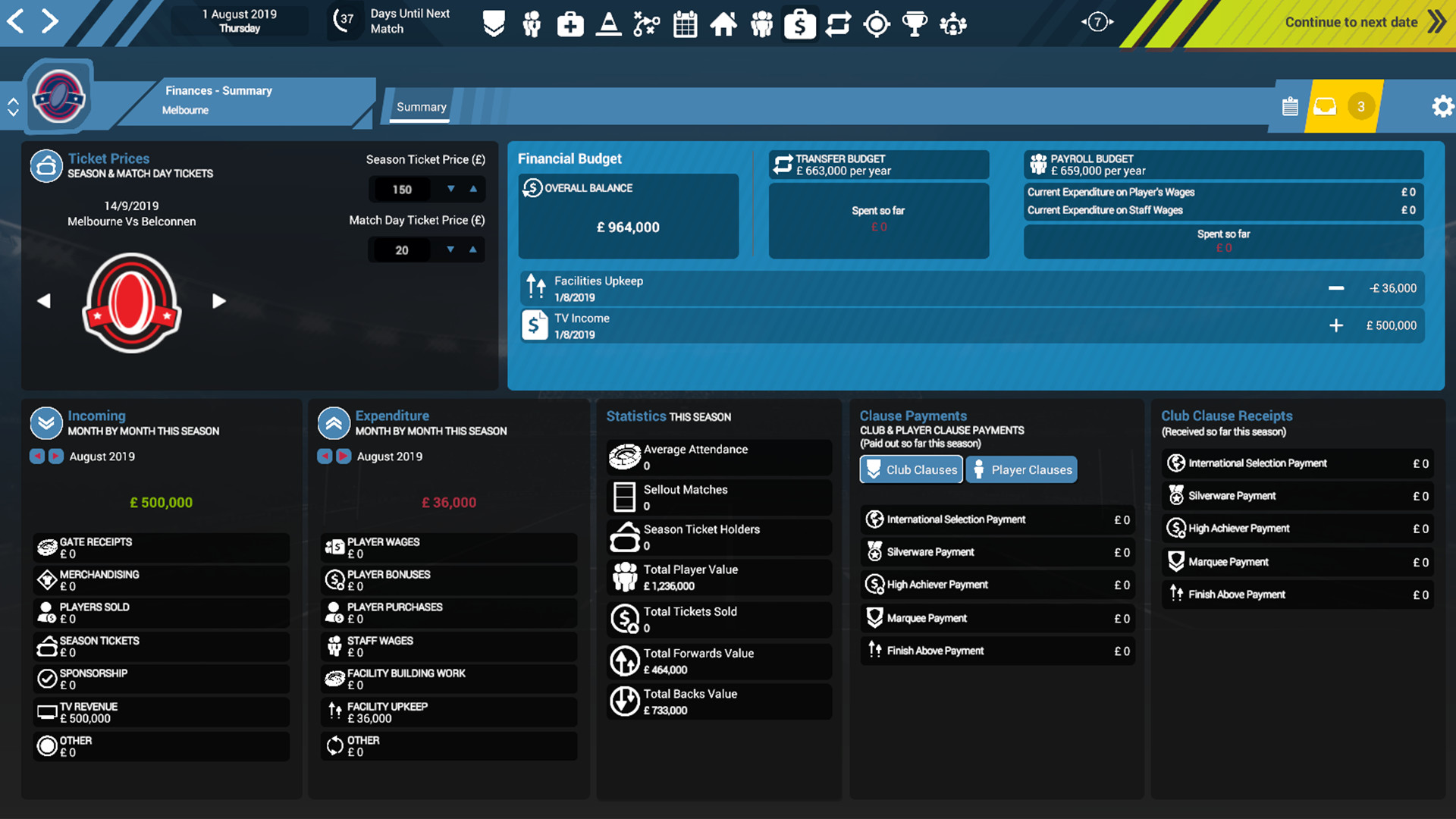Lower the Match Day Ticket Price via down arrow

(450, 249)
